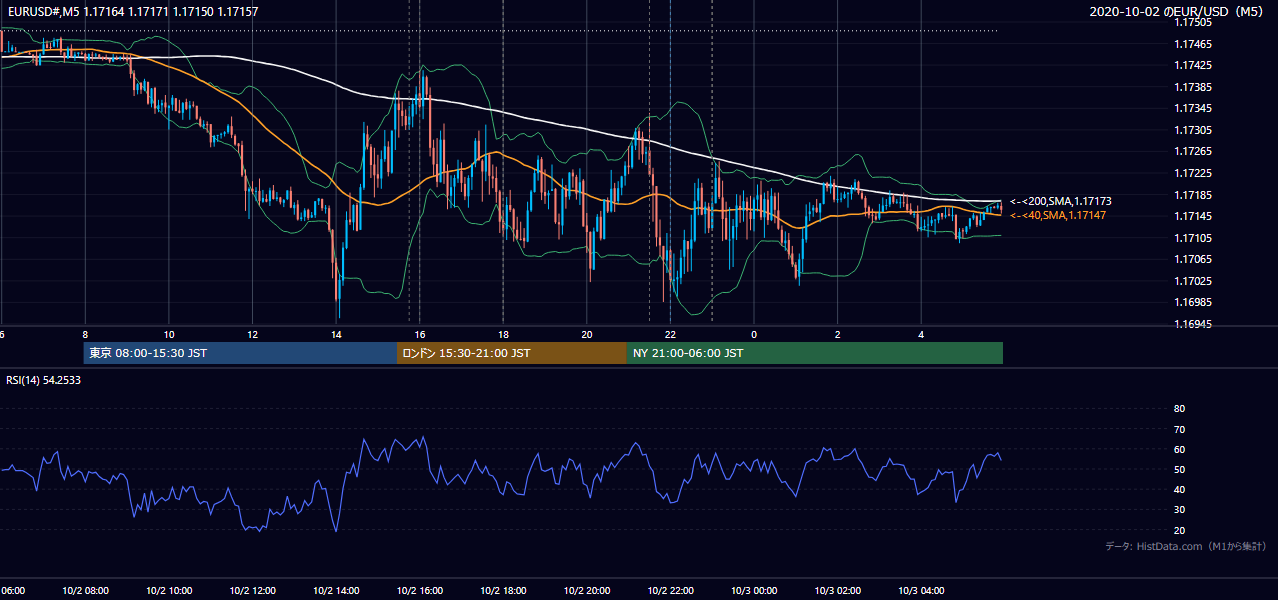The width and height of the screenshot is (1278, 600).
Task: Click hour label 4 under the price chart
Action: pos(921,334)
